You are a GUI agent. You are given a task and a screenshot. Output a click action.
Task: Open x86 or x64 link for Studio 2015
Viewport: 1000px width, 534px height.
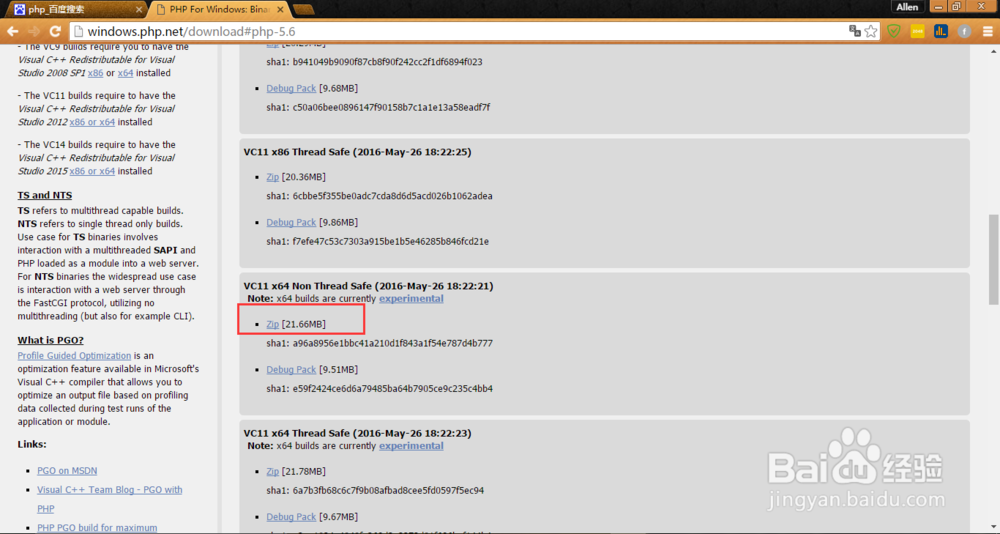click(92, 171)
